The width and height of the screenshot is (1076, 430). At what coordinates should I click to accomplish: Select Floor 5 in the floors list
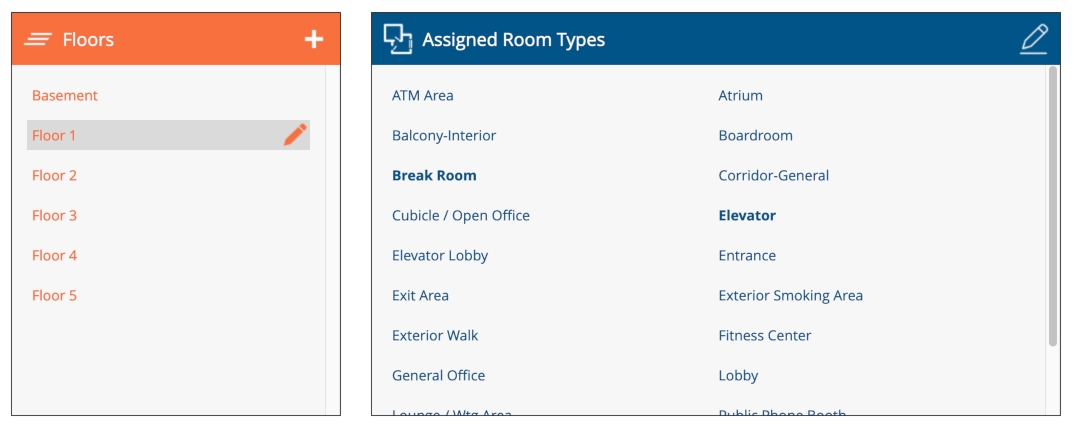click(x=54, y=296)
